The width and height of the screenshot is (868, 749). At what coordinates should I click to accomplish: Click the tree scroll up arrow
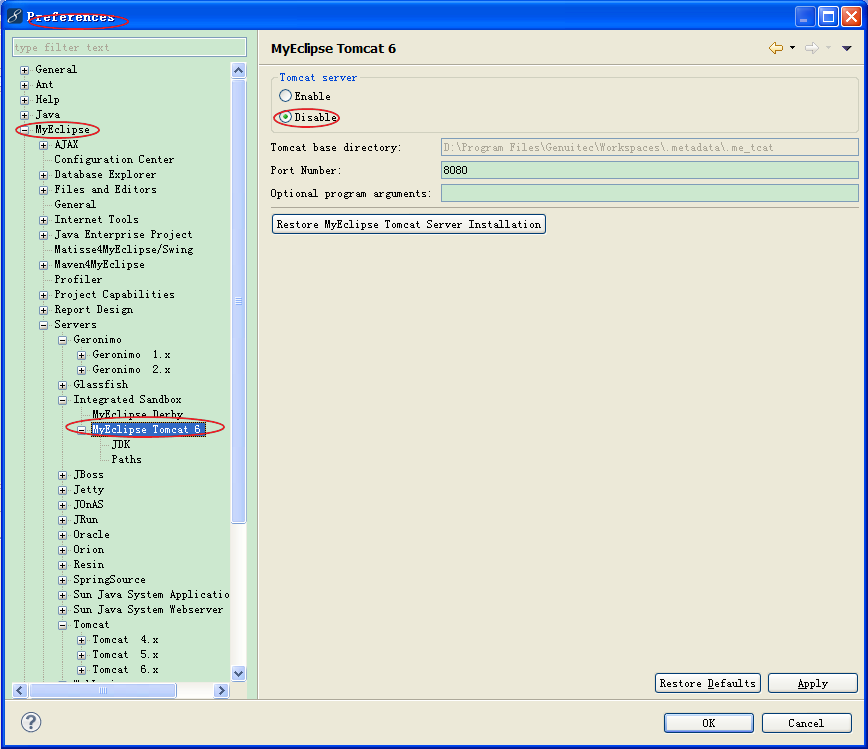pos(239,70)
